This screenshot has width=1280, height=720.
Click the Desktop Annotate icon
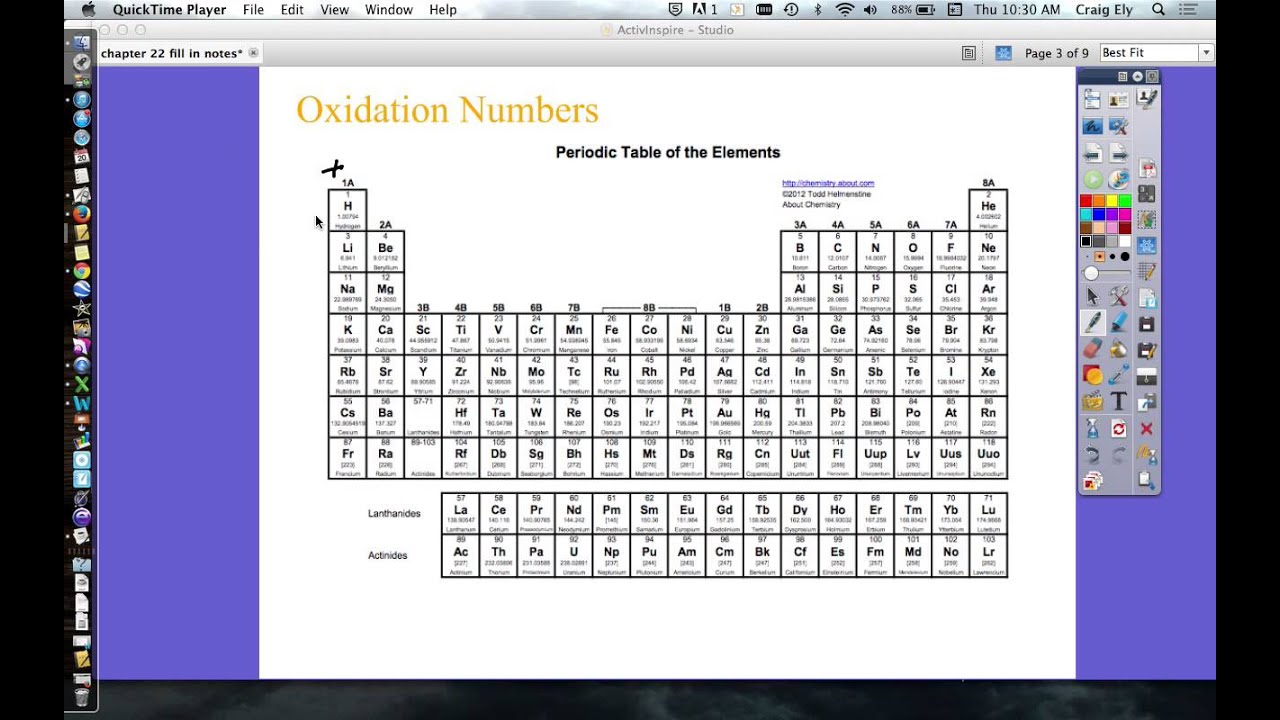[1092, 127]
